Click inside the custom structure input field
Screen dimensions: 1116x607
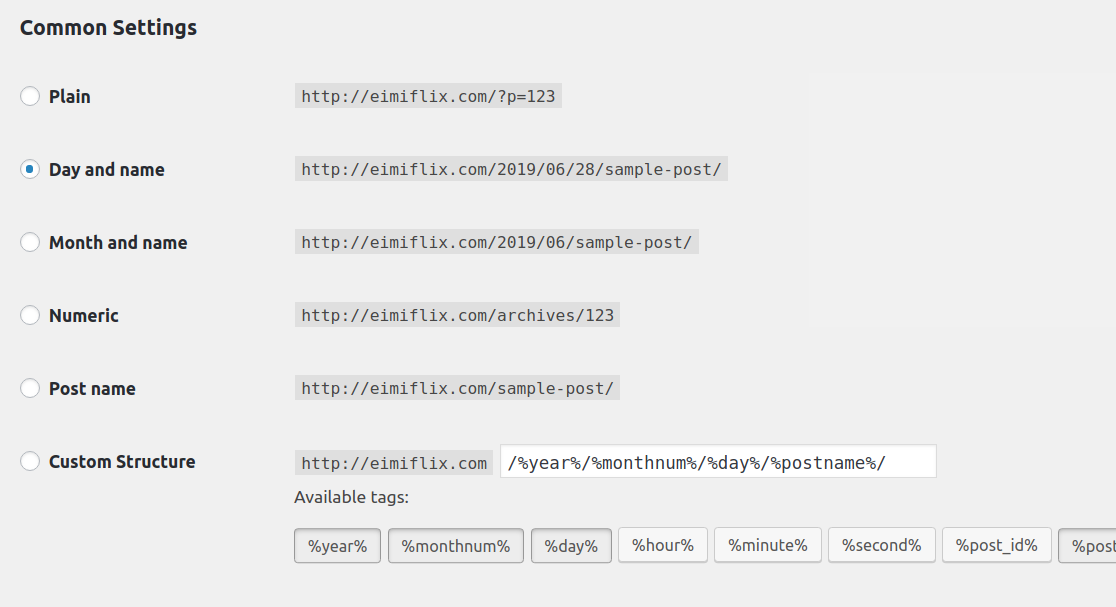[717, 461]
